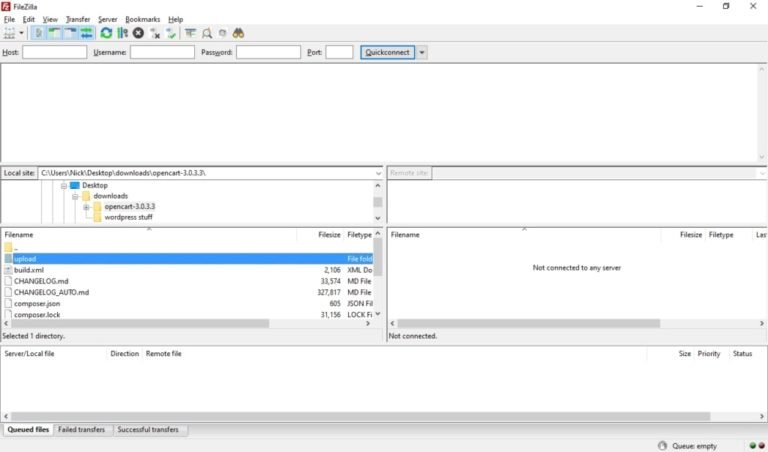Sort local files by Filesize column
The image size is (768, 452).
point(320,235)
